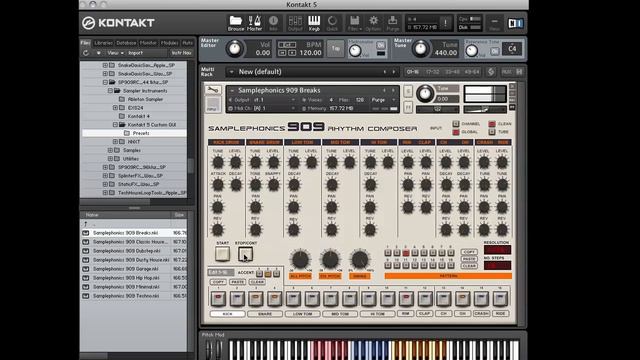
Task: Toggle the Global input checkbox
Action: point(456,132)
